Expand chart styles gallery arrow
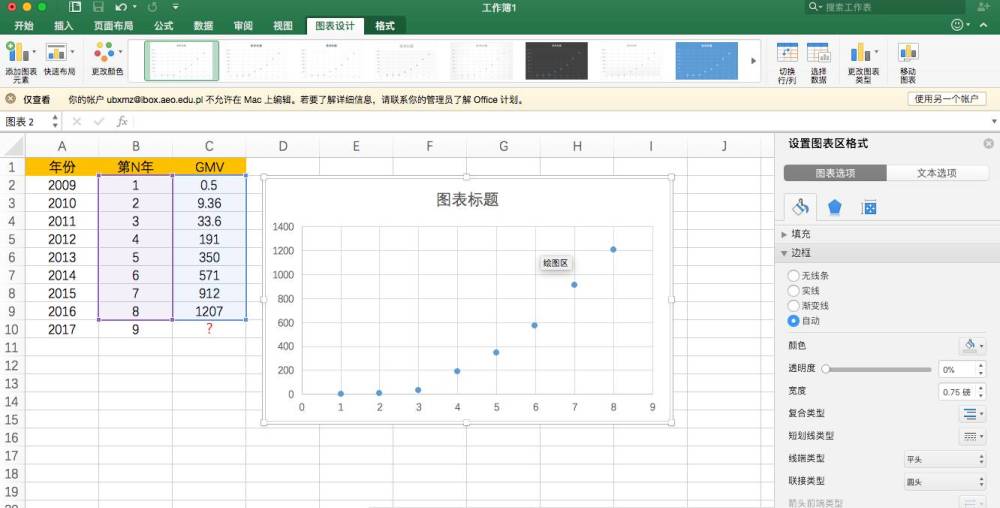This screenshot has height=508, width=1000. (753, 61)
